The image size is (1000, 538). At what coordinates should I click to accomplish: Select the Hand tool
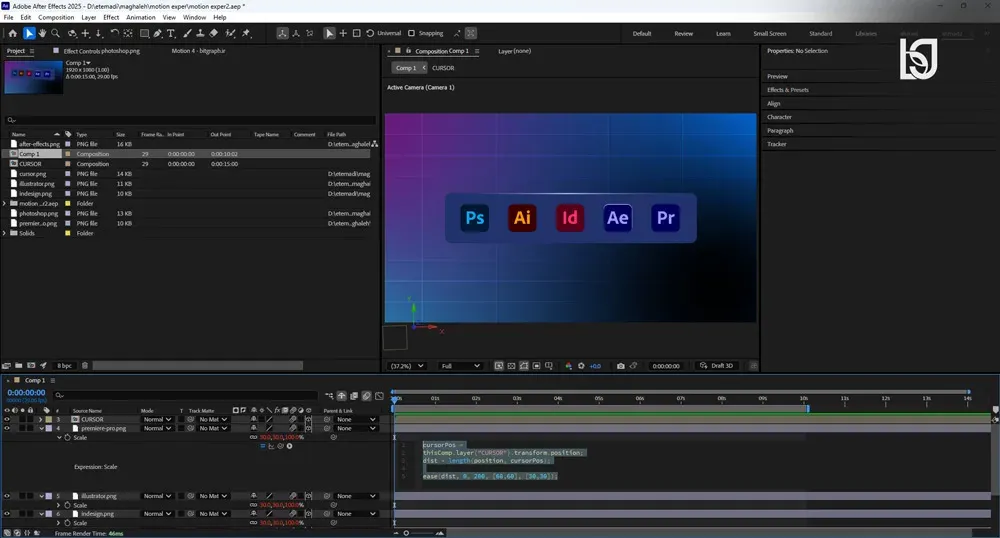click(x=42, y=33)
